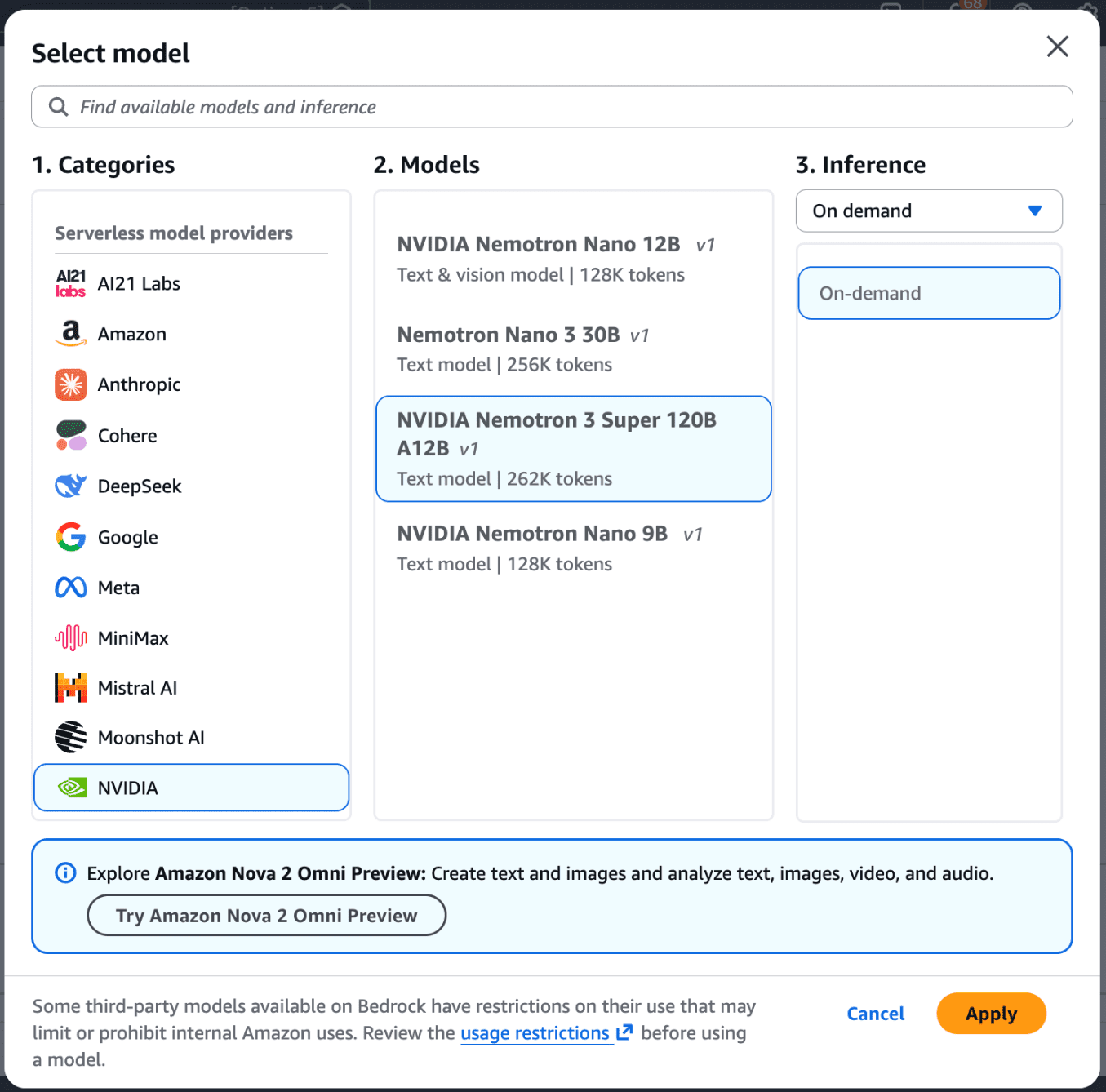Image resolution: width=1106 pixels, height=1092 pixels.
Task: Select the Cohere provider logo
Action: tap(71, 435)
